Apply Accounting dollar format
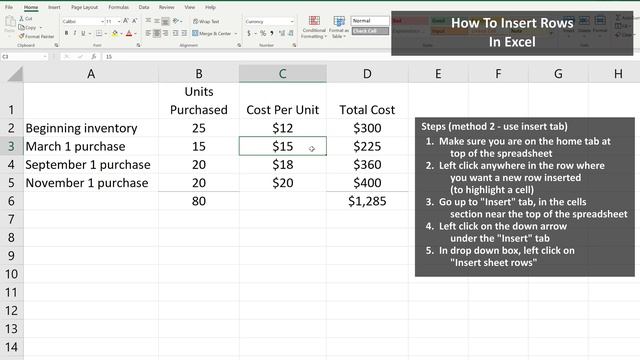 249,33
